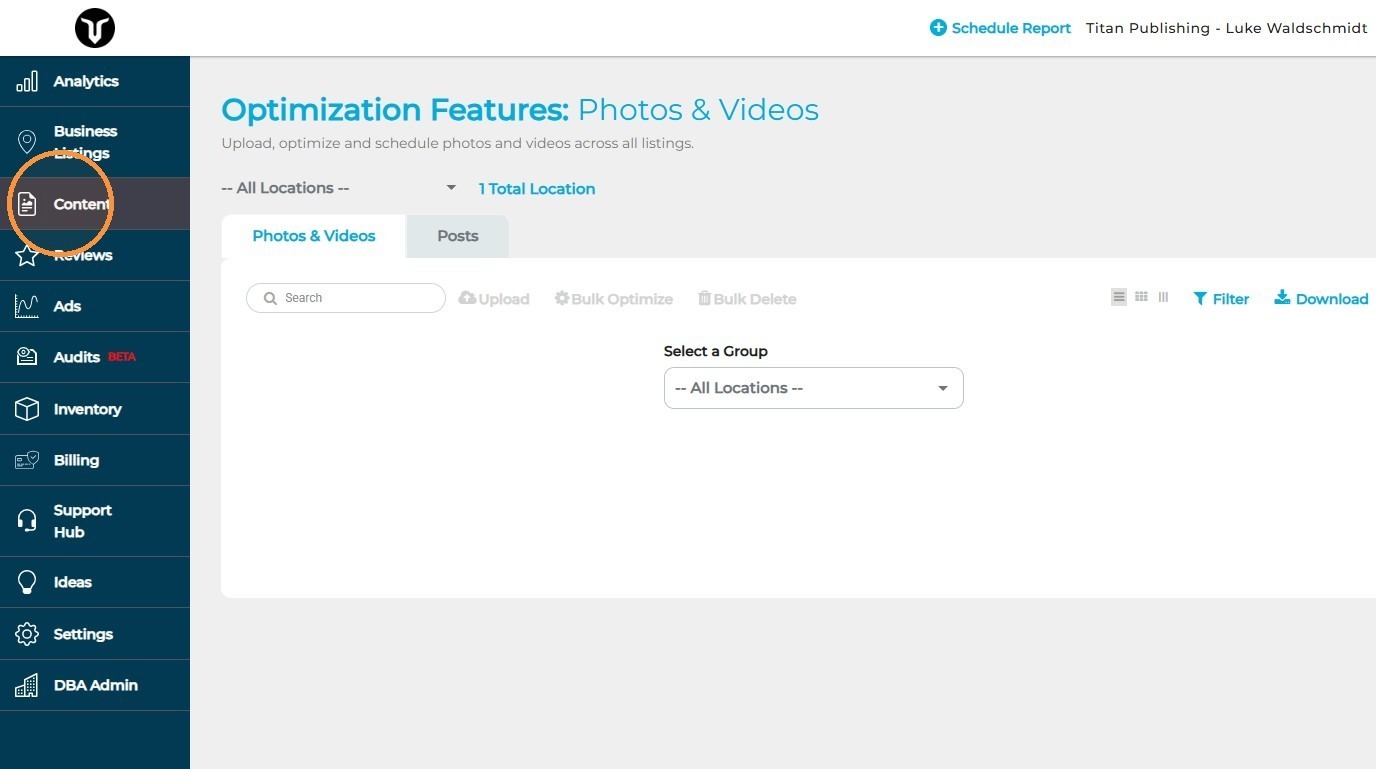Click the Schedule Report link
Viewport: 1376px width, 769px height.
[1011, 28]
